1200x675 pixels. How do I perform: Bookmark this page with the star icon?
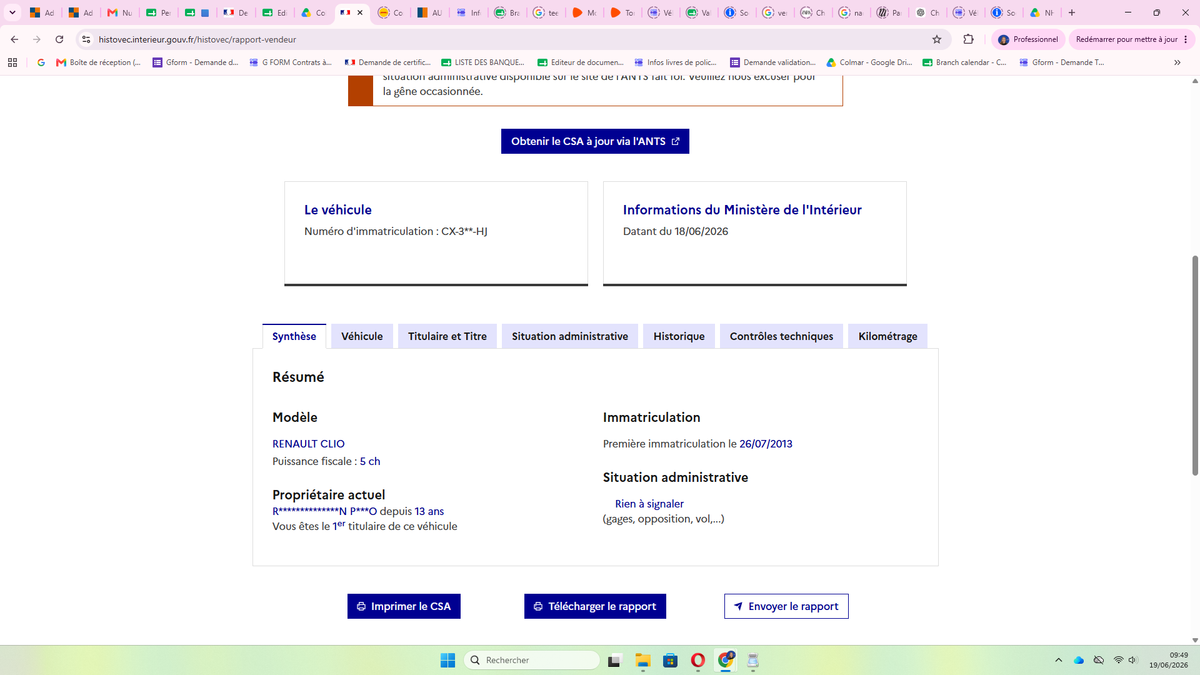(x=937, y=39)
